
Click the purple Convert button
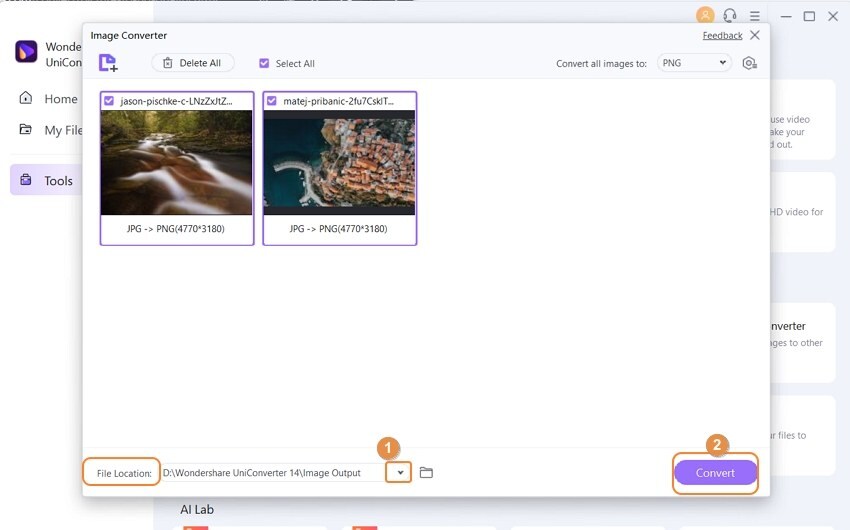click(x=715, y=473)
